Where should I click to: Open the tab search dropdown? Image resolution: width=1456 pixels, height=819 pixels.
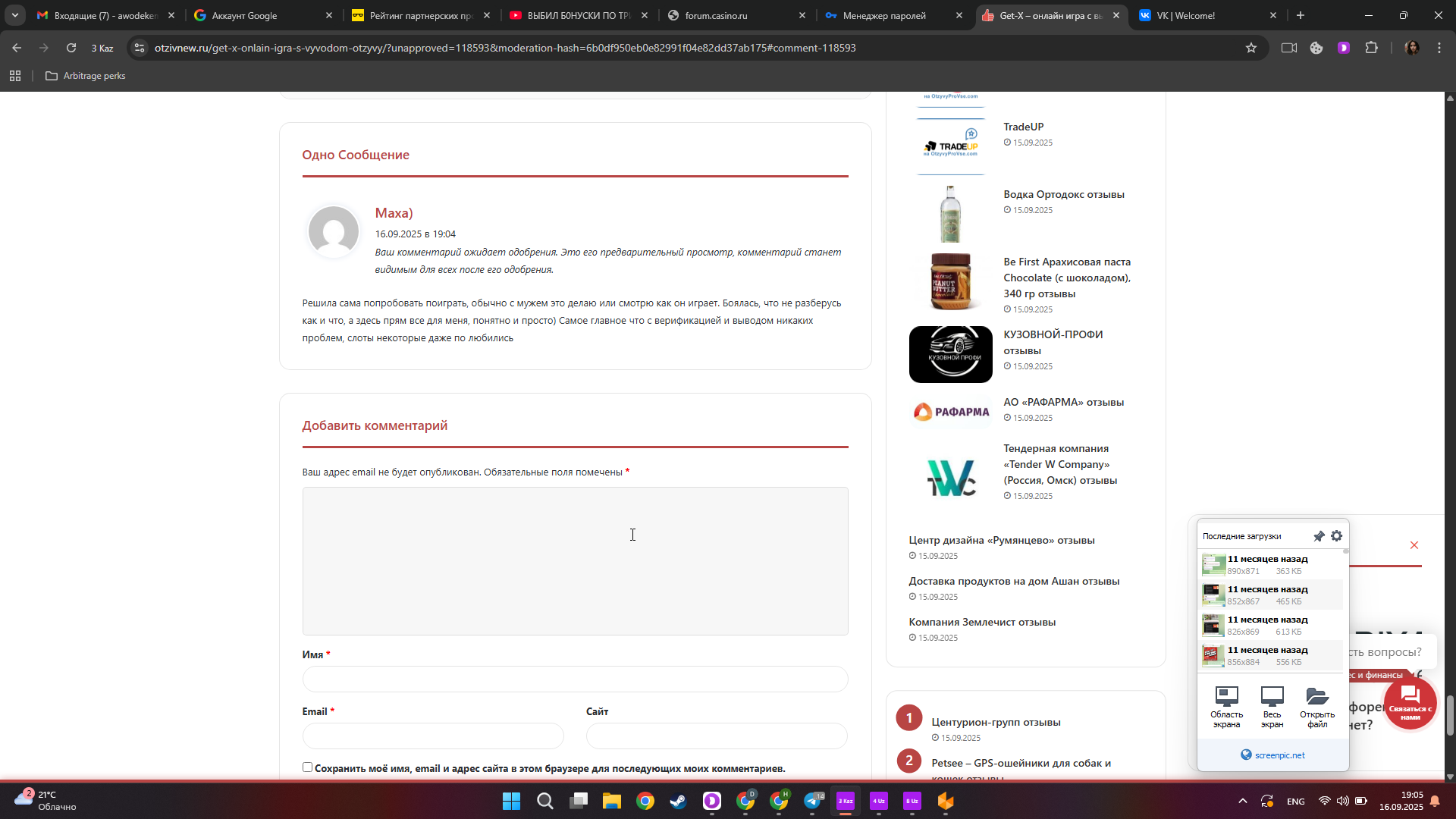click(15, 15)
